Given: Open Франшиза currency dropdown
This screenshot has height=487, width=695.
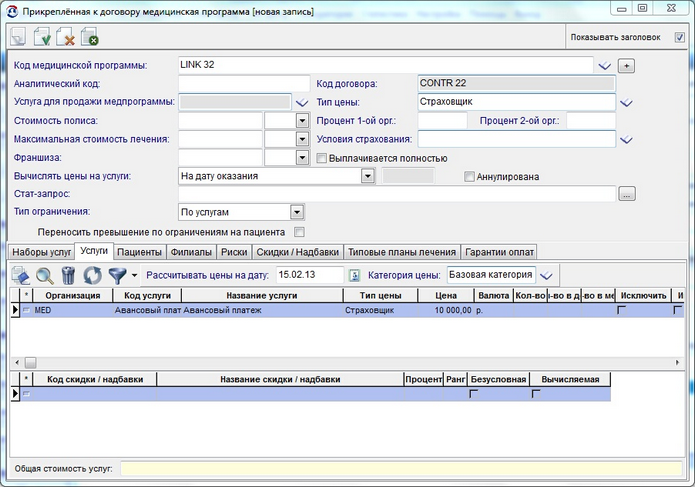Looking at the screenshot, I should [x=302, y=158].
